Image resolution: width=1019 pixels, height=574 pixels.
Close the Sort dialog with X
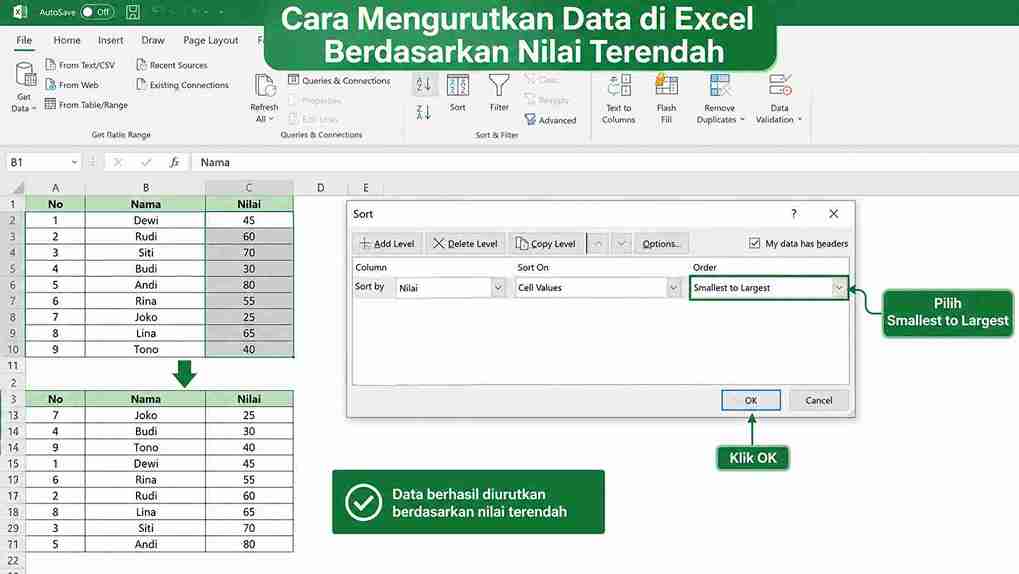pos(834,213)
